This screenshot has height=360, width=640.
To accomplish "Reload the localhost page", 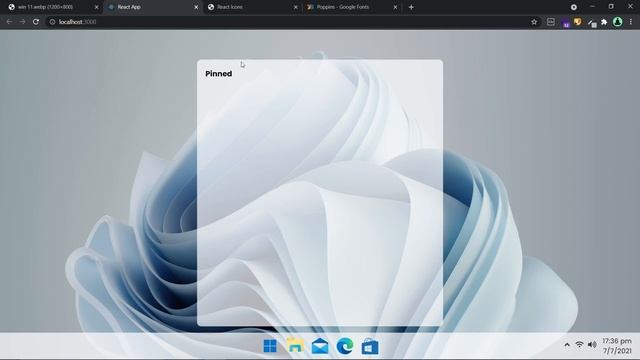I will [36, 22].
